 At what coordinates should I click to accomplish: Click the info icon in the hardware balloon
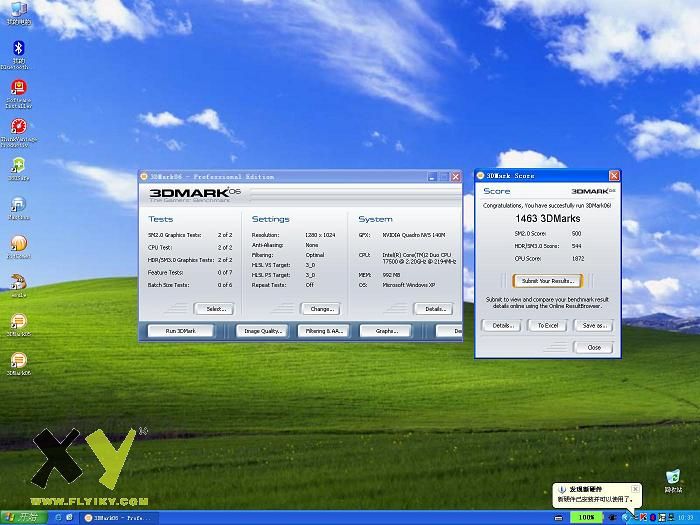tap(562, 490)
